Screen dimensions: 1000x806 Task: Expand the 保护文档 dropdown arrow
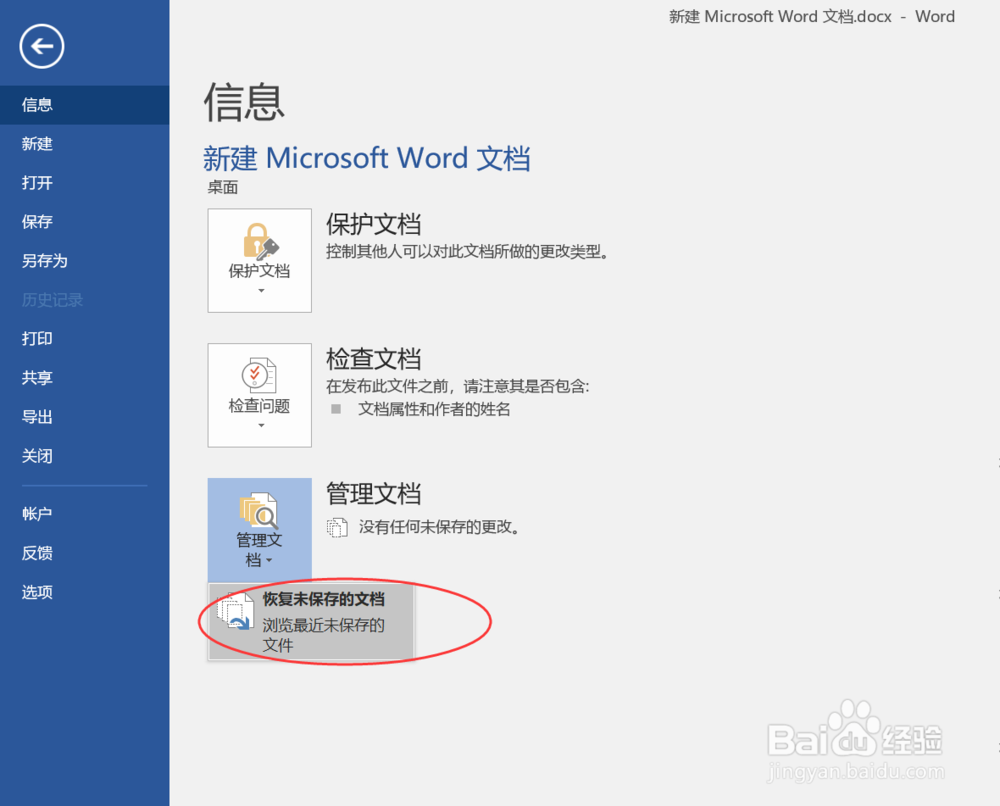[x=261, y=291]
